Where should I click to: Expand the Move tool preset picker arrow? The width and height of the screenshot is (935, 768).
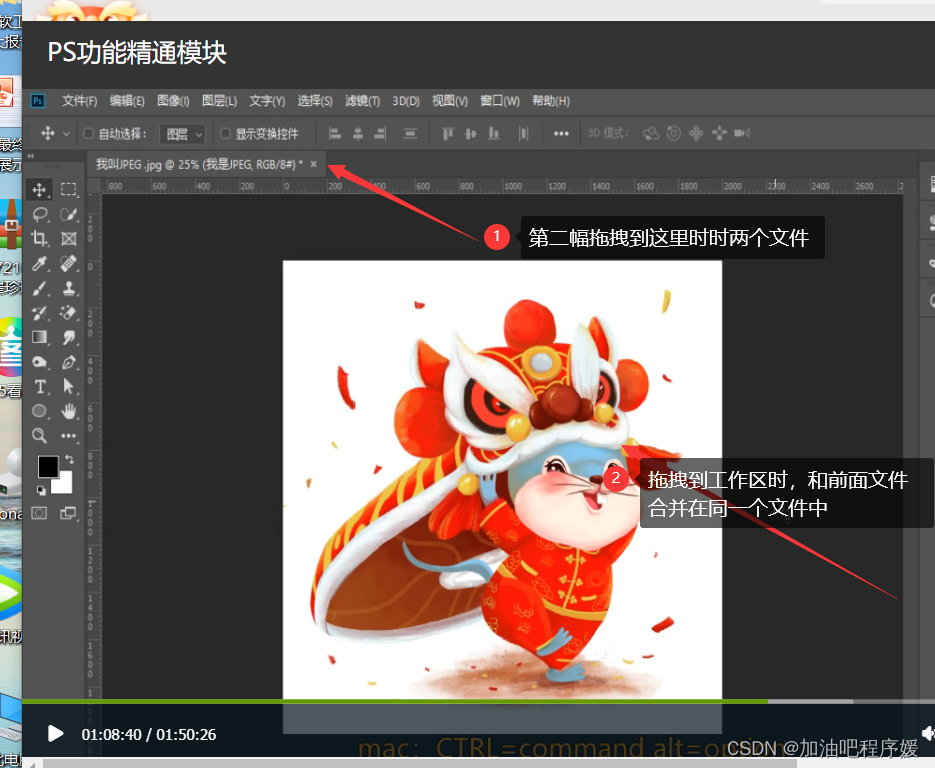(66, 134)
